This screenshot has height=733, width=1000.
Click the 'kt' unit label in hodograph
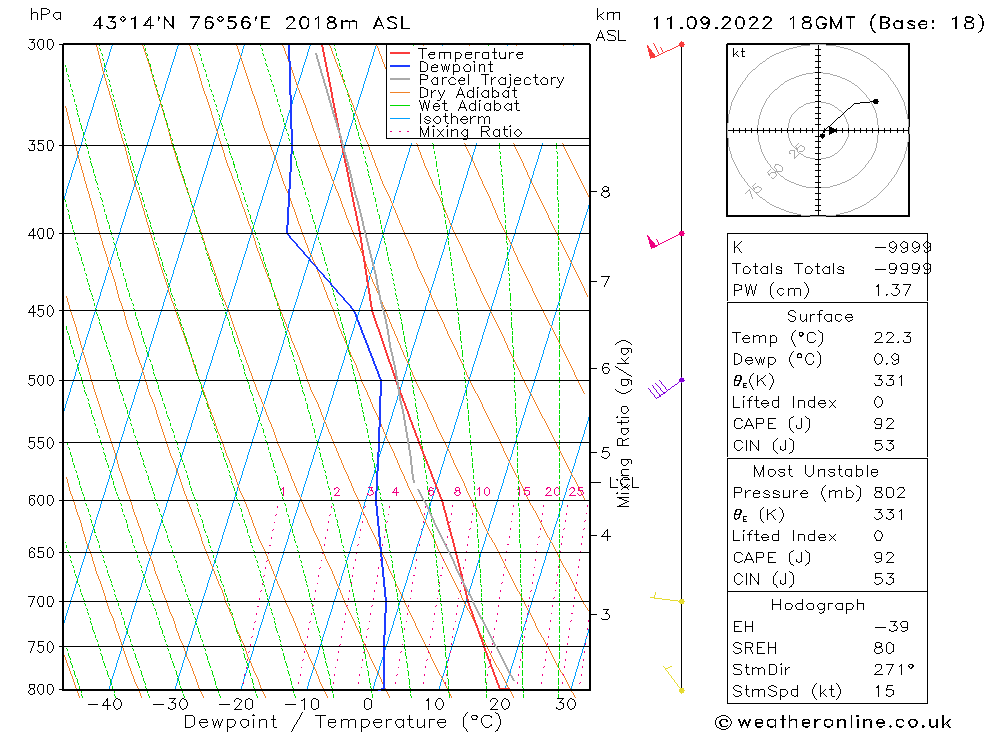(739, 53)
